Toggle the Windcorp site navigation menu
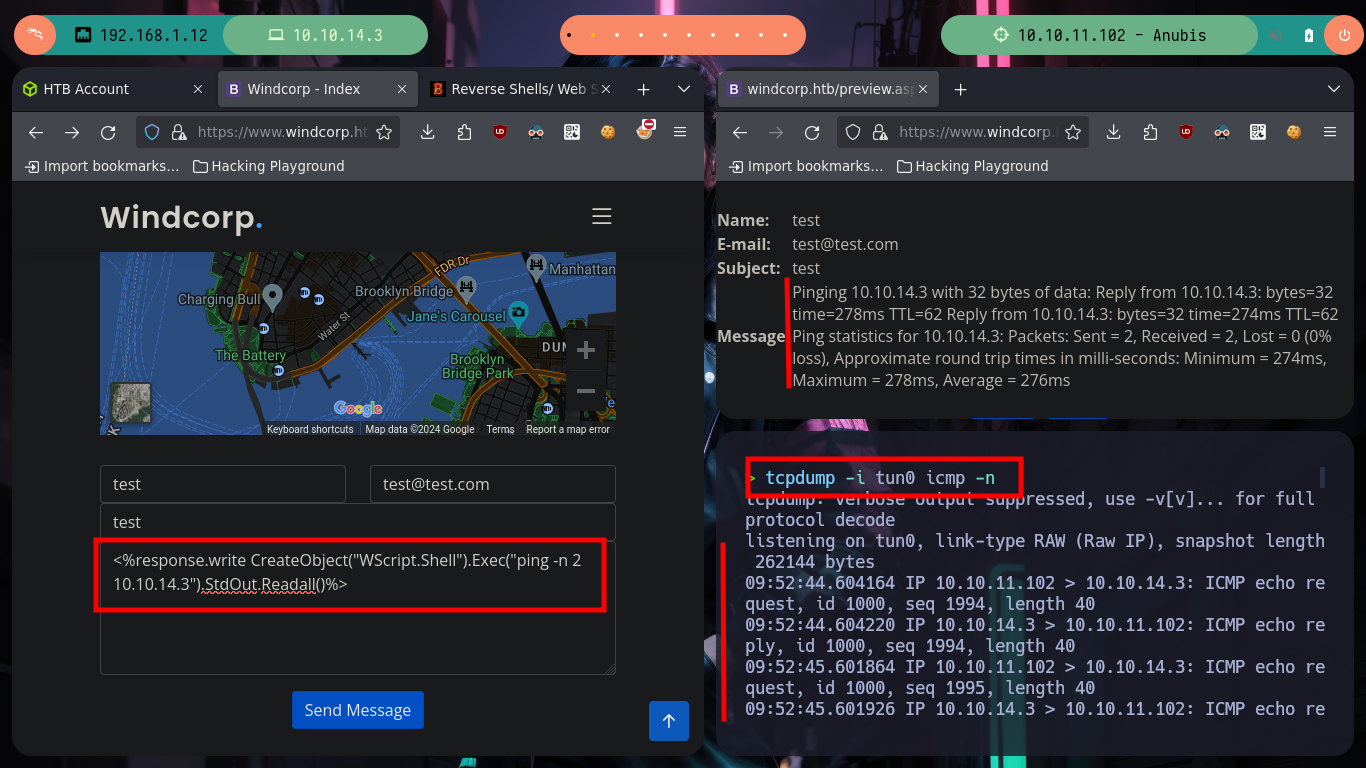The image size is (1366, 768). (601, 217)
